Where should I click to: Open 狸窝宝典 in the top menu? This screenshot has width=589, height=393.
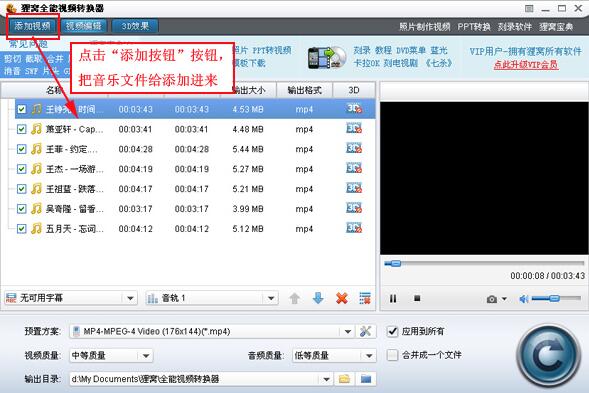coord(556,27)
